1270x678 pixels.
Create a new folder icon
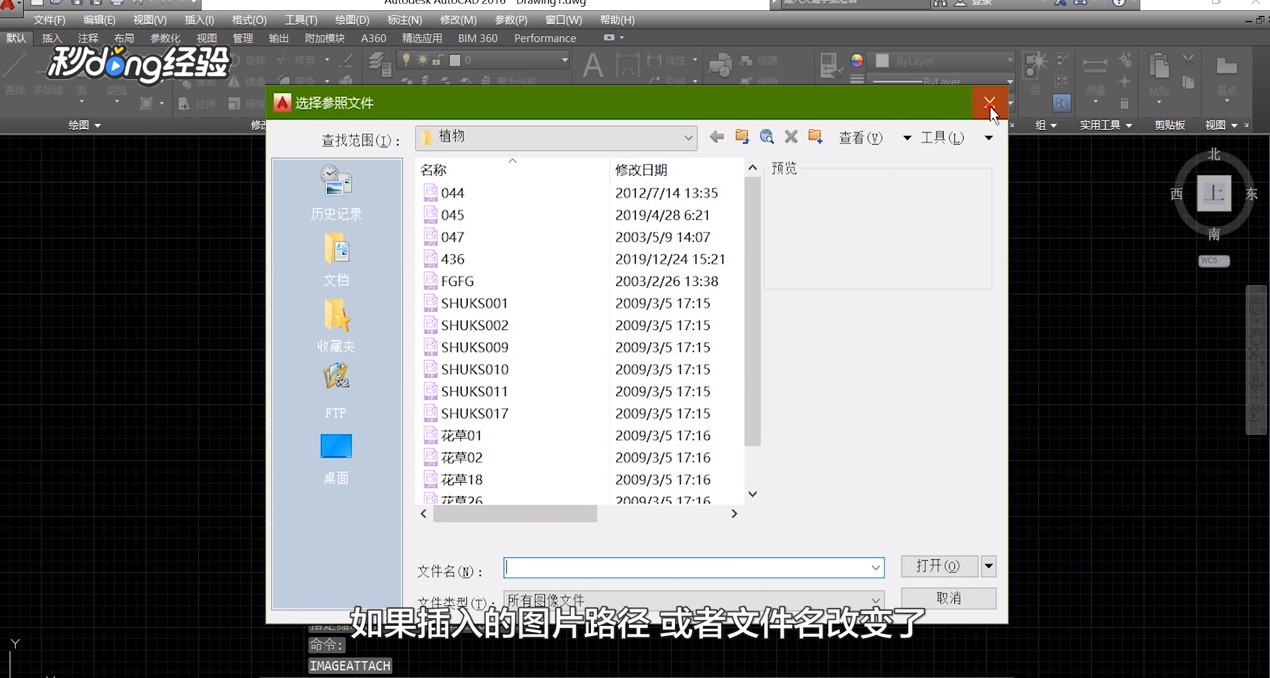[816, 137]
